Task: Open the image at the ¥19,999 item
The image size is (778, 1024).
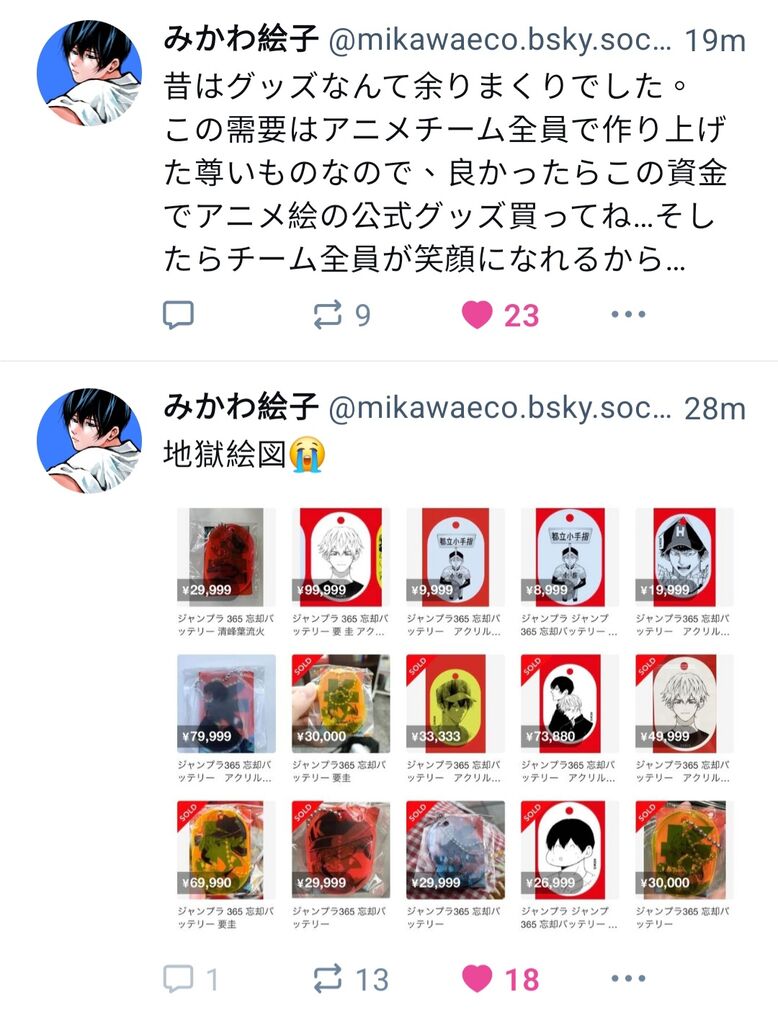Action: (684, 556)
